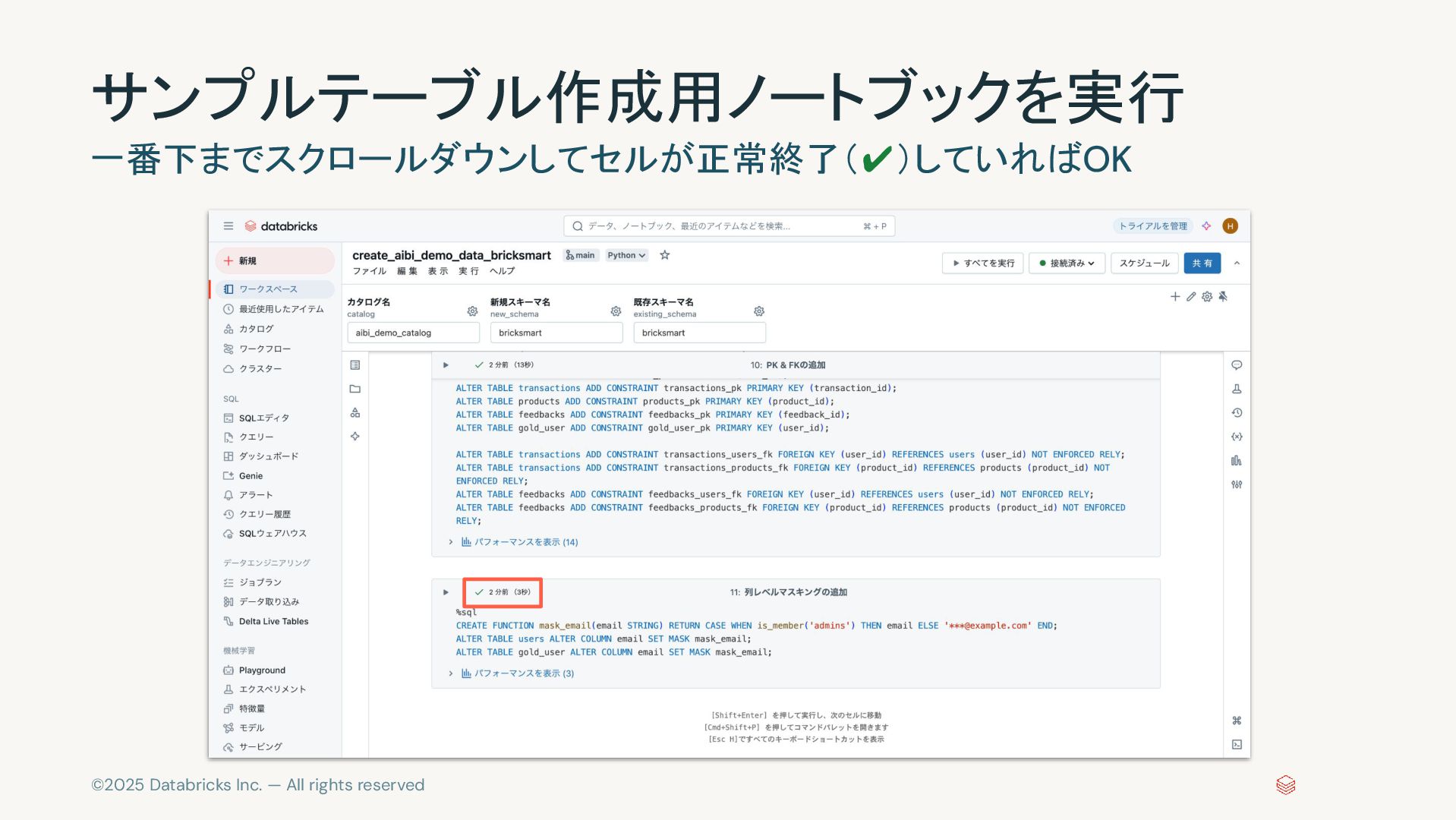Click the スケジュール button
This screenshot has height=820, width=1456.
coord(1145,263)
